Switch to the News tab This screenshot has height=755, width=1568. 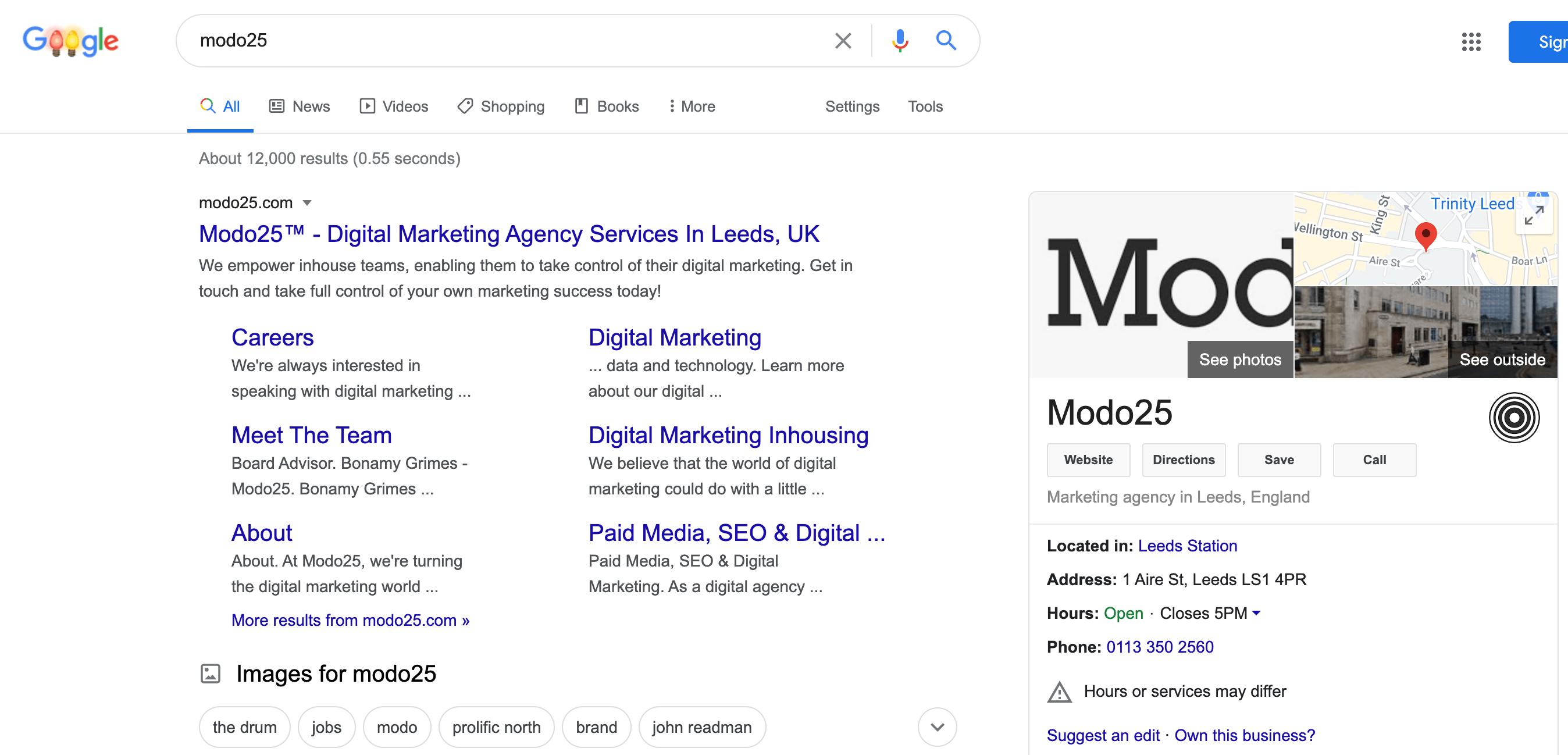pyautogui.click(x=310, y=106)
